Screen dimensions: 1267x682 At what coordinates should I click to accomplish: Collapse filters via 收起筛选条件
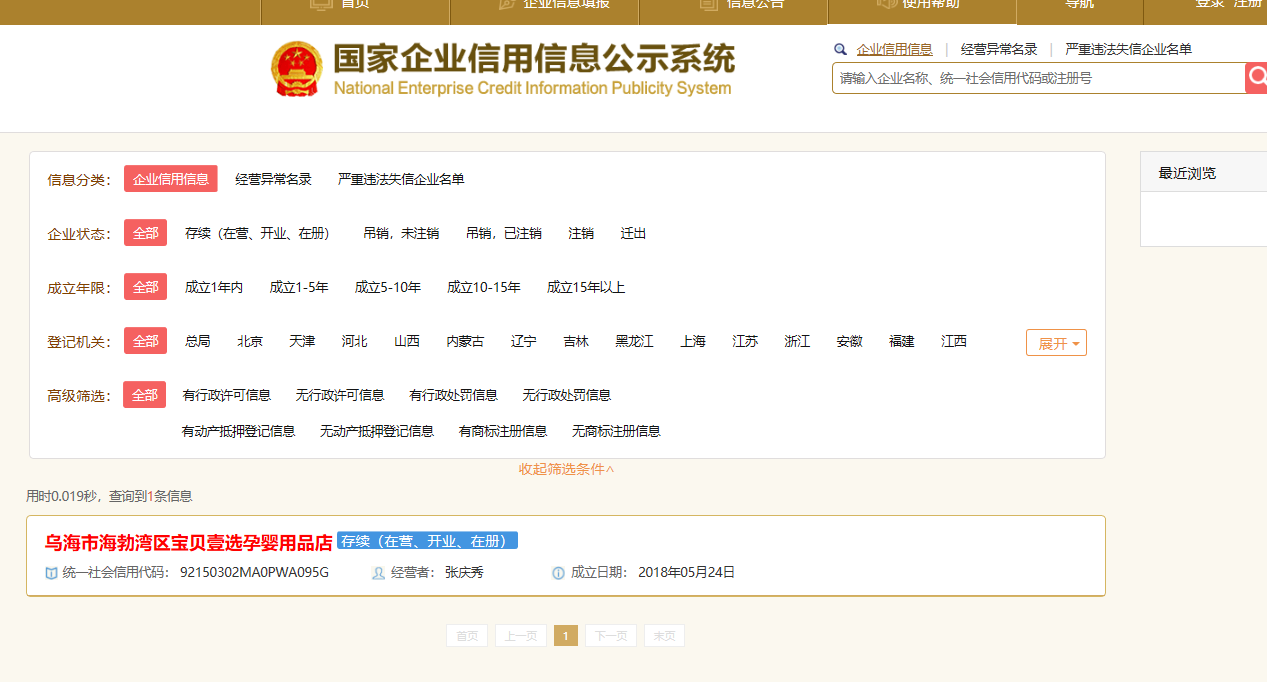pos(566,469)
